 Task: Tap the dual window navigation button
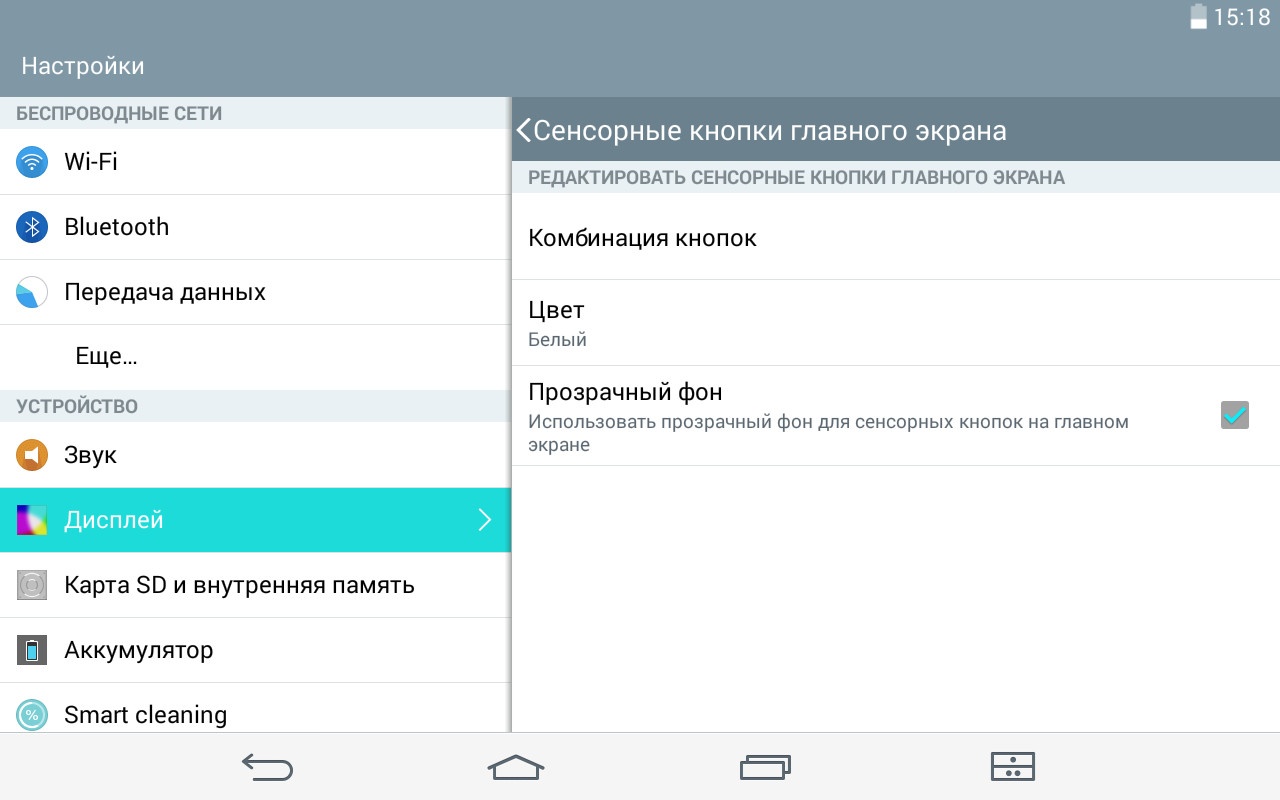click(1012, 767)
